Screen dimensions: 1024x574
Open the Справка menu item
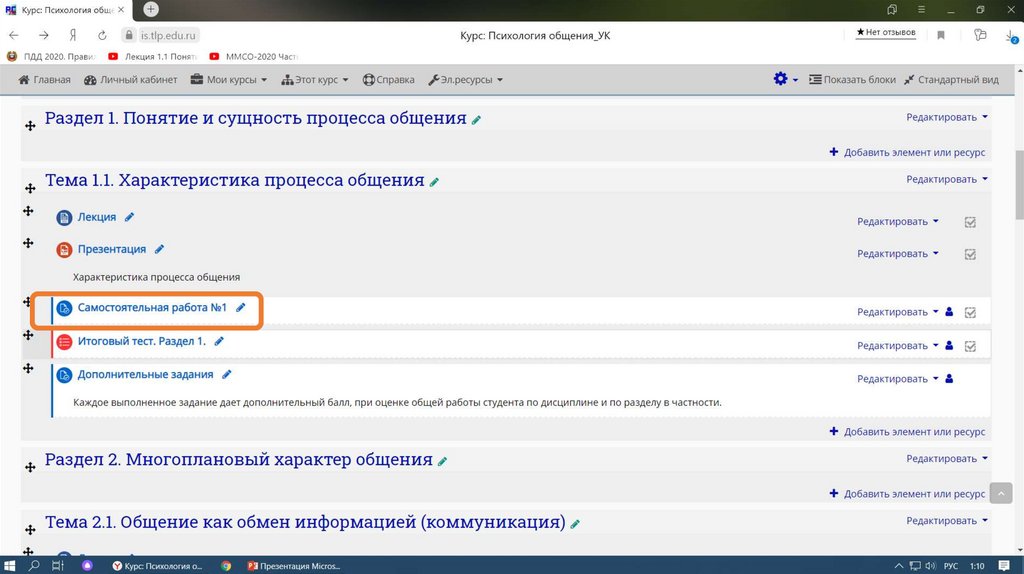click(389, 80)
